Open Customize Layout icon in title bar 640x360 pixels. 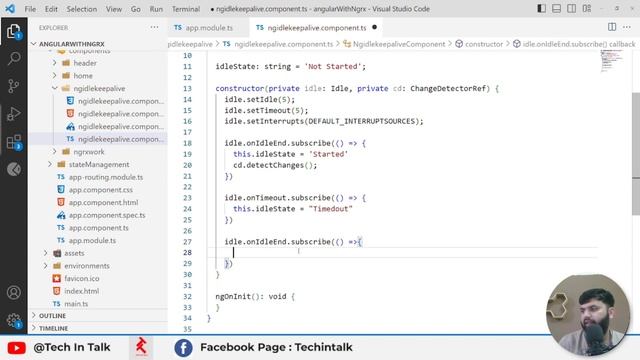click(x=587, y=9)
